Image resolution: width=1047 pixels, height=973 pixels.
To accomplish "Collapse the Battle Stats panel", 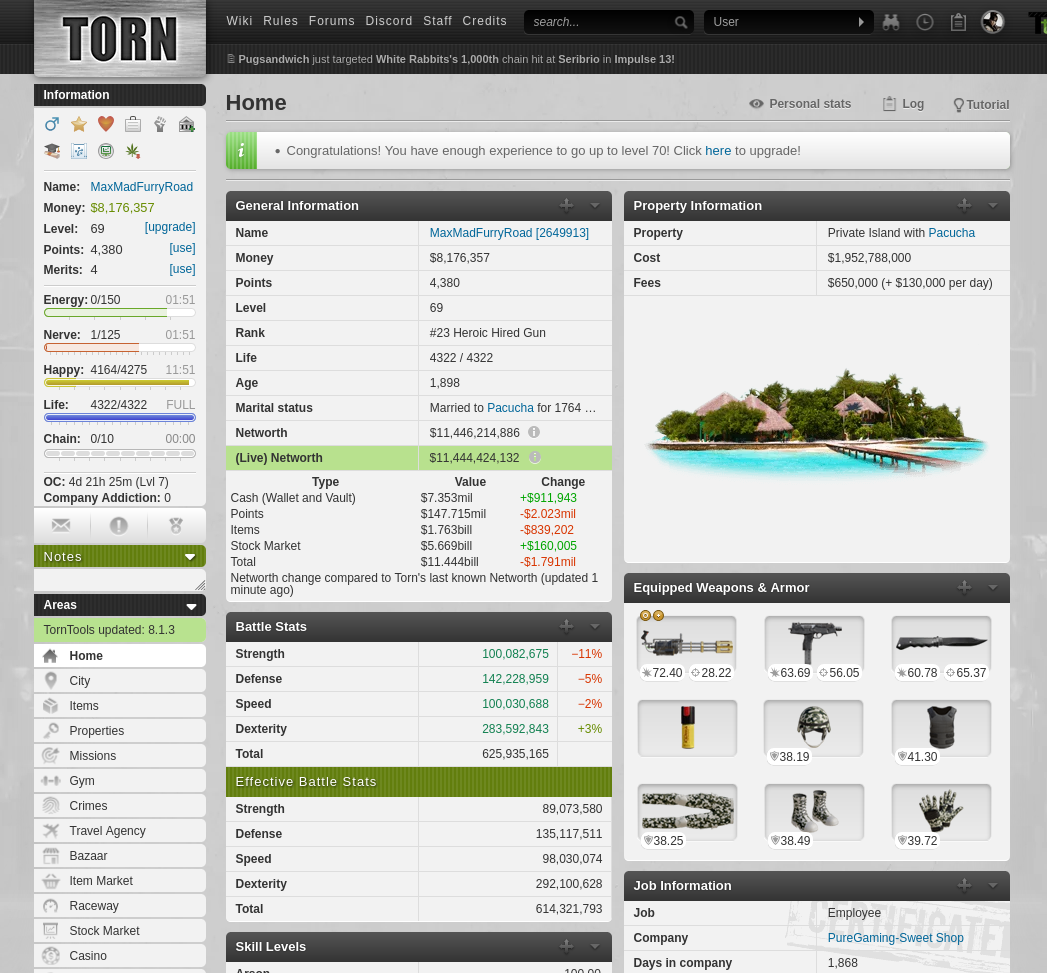I will [594, 626].
